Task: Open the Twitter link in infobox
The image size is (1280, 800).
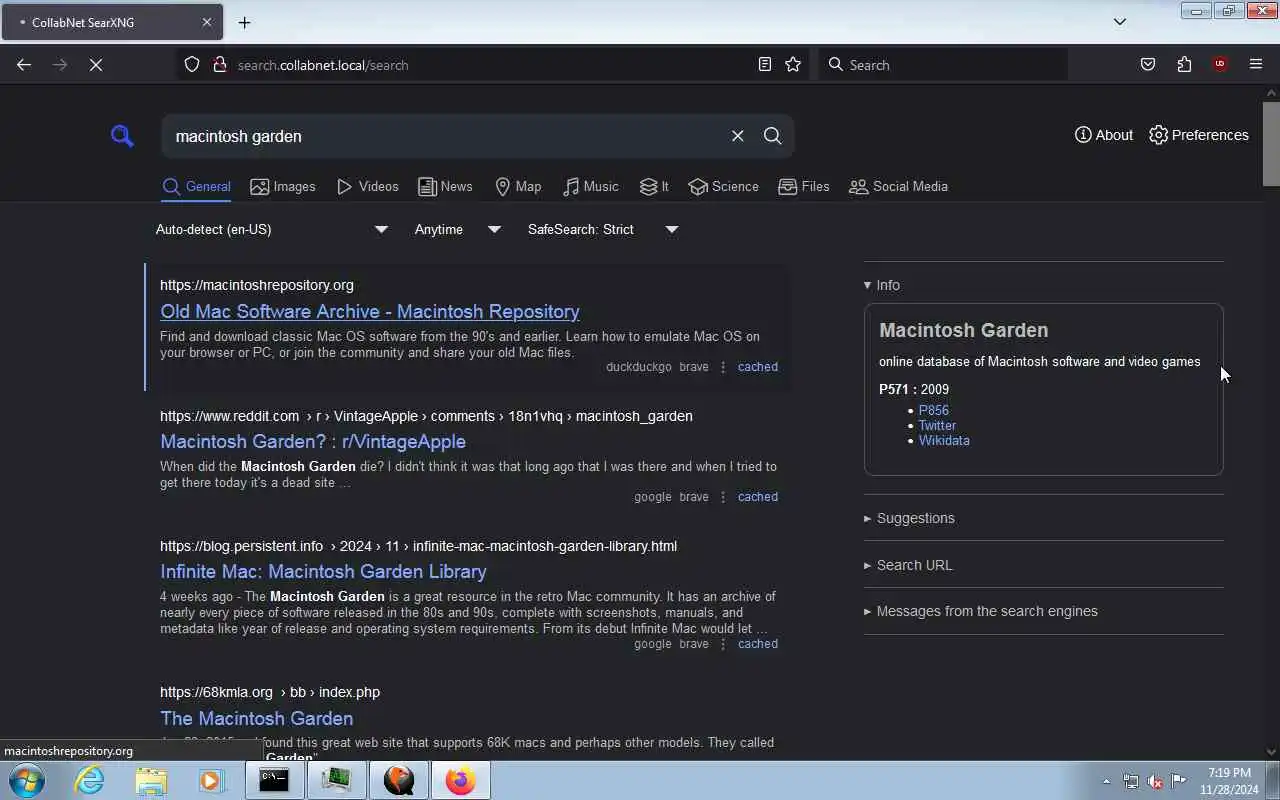Action: [x=937, y=426]
